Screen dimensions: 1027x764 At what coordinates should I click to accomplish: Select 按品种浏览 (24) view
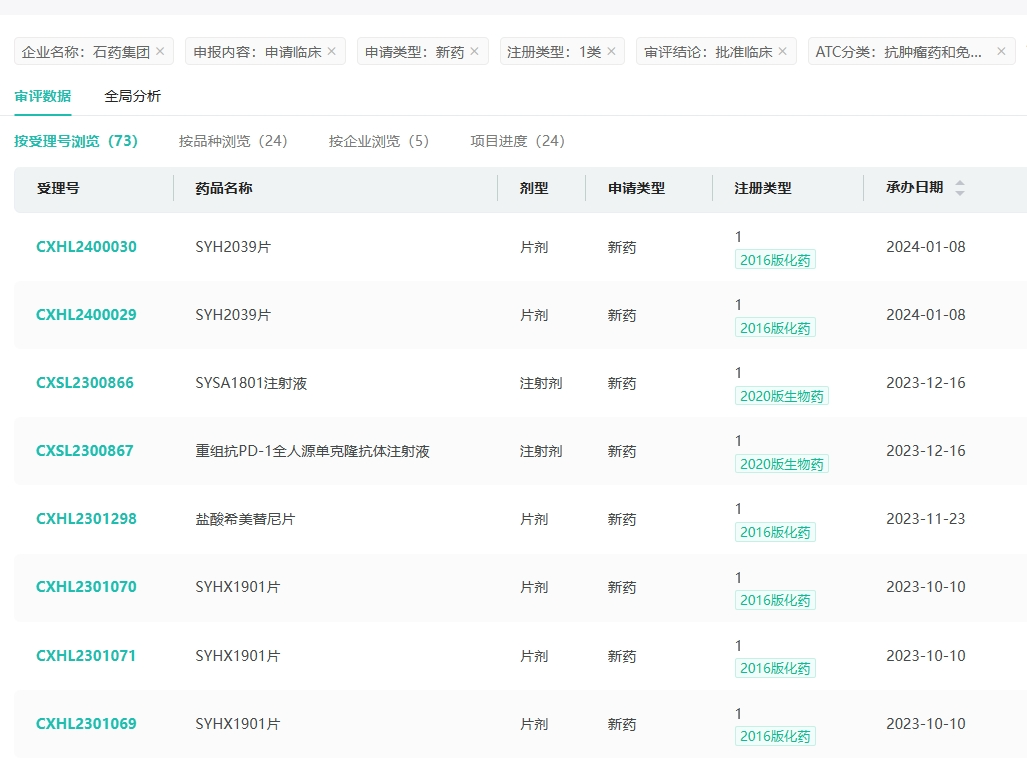tap(233, 141)
